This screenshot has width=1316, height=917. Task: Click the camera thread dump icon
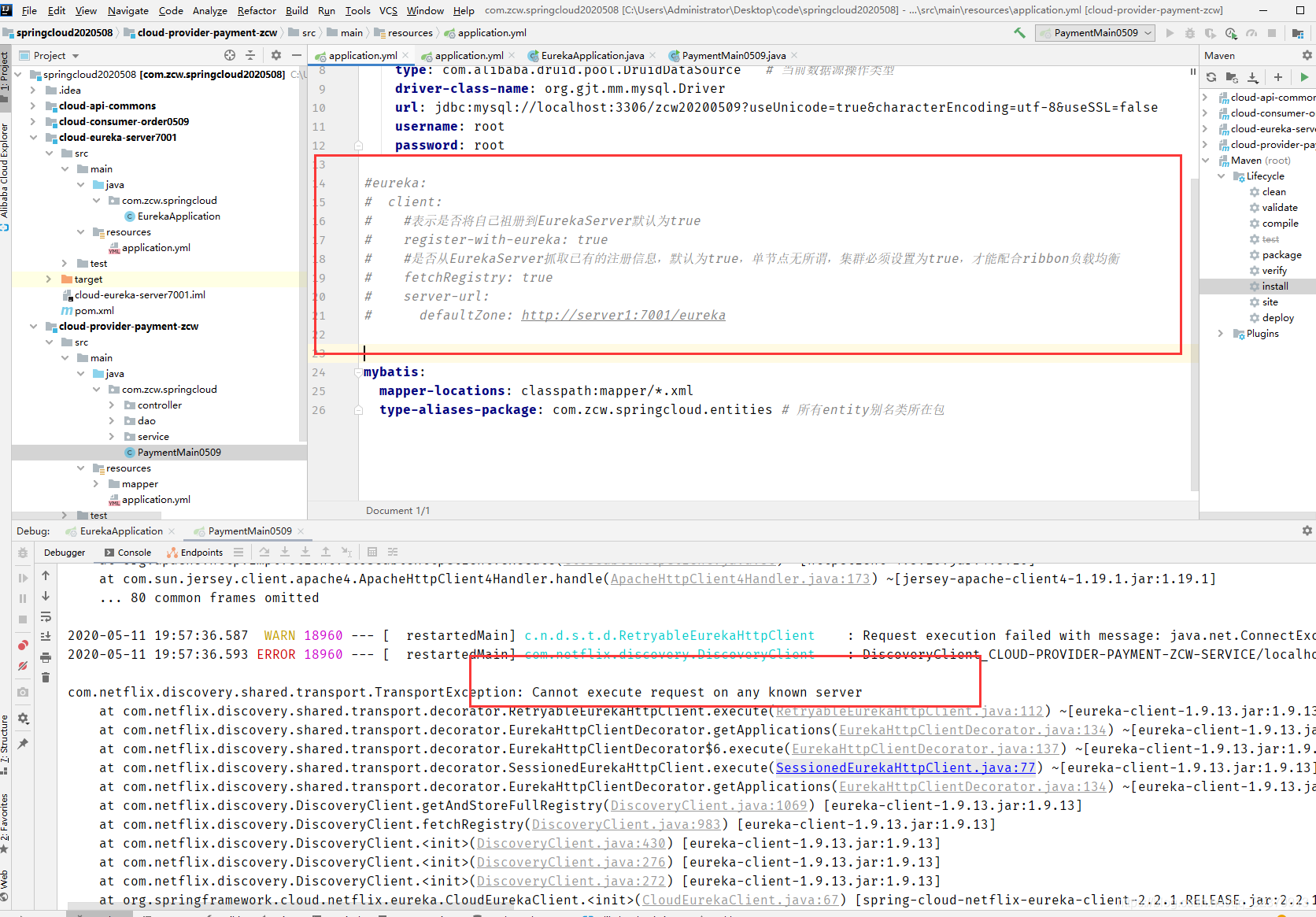click(x=23, y=692)
